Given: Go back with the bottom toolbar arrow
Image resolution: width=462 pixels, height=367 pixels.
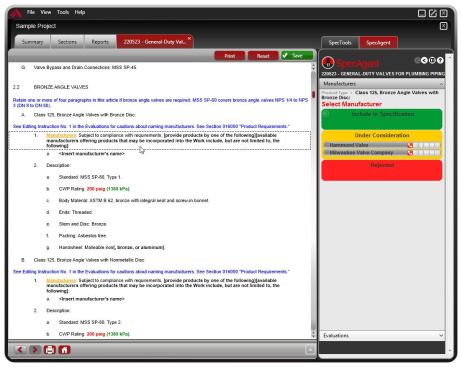Looking at the screenshot, I should pyautogui.click(x=20, y=349).
